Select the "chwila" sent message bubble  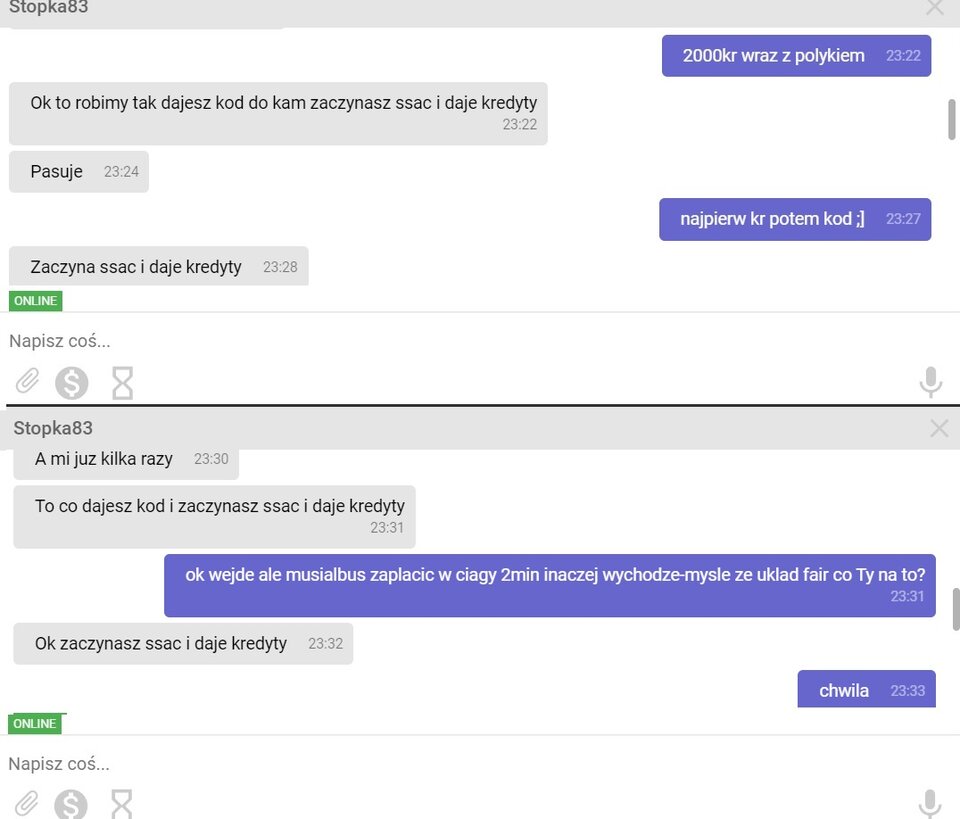[x=866, y=690]
